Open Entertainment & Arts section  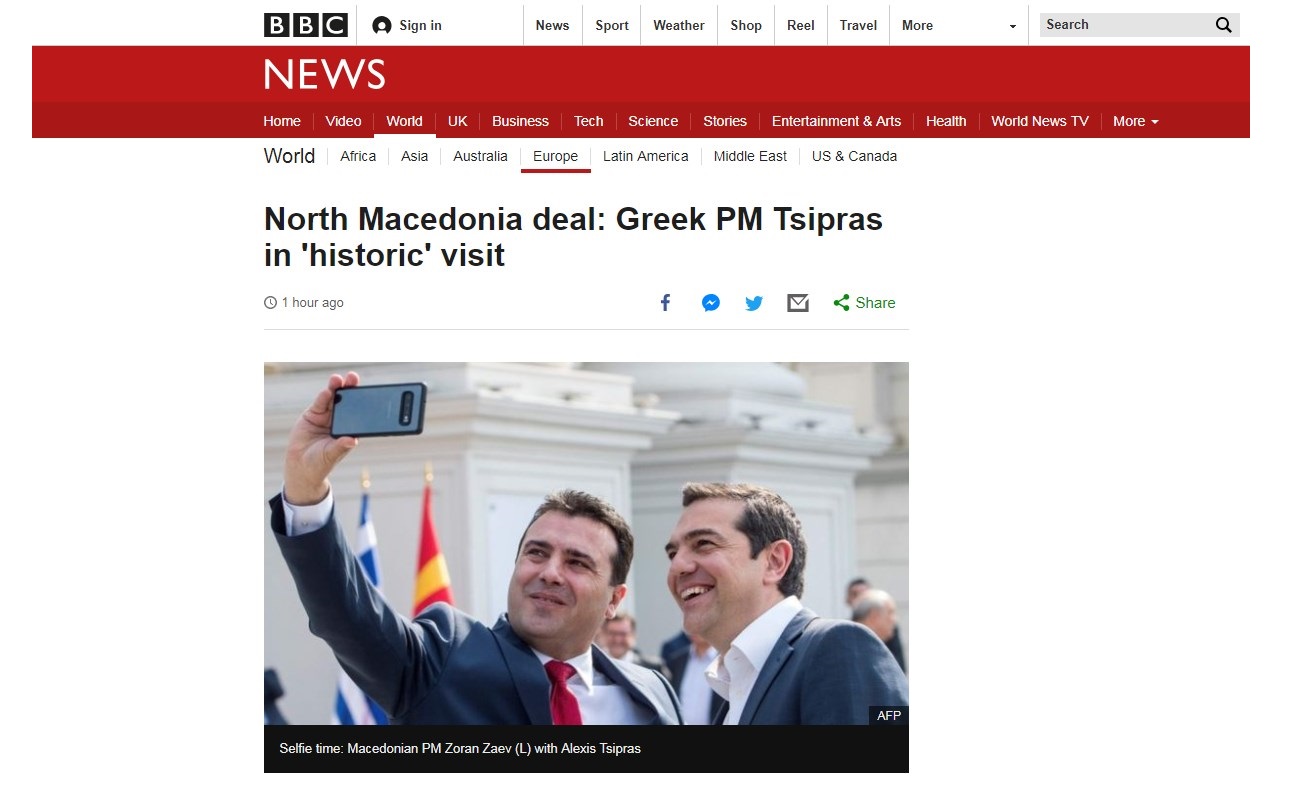(836, 121)
